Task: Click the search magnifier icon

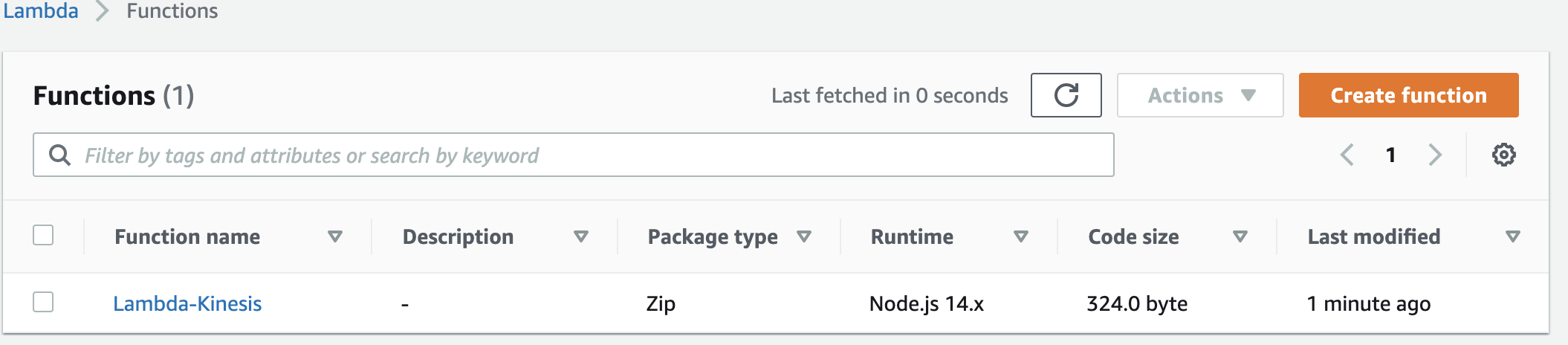Action: 59,155
